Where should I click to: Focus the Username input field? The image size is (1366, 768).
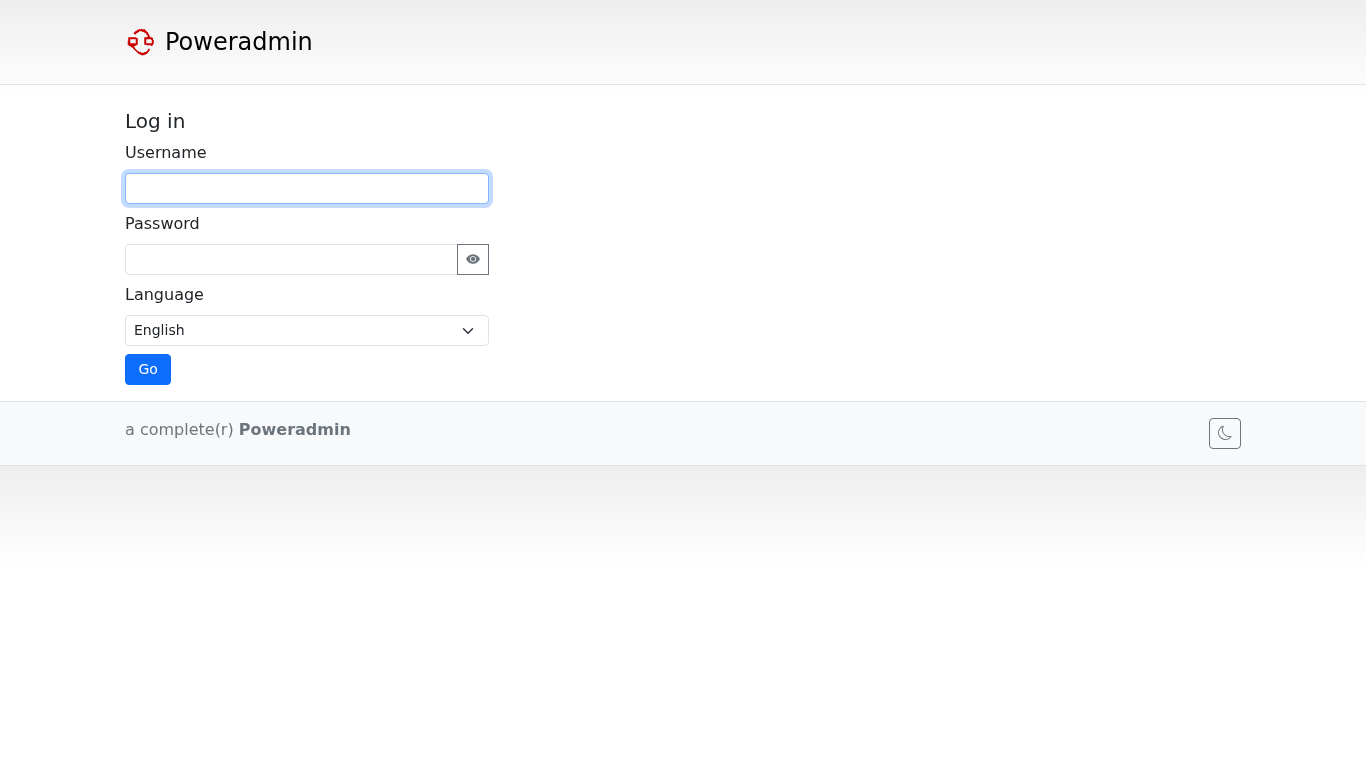(x=307, y=189)
